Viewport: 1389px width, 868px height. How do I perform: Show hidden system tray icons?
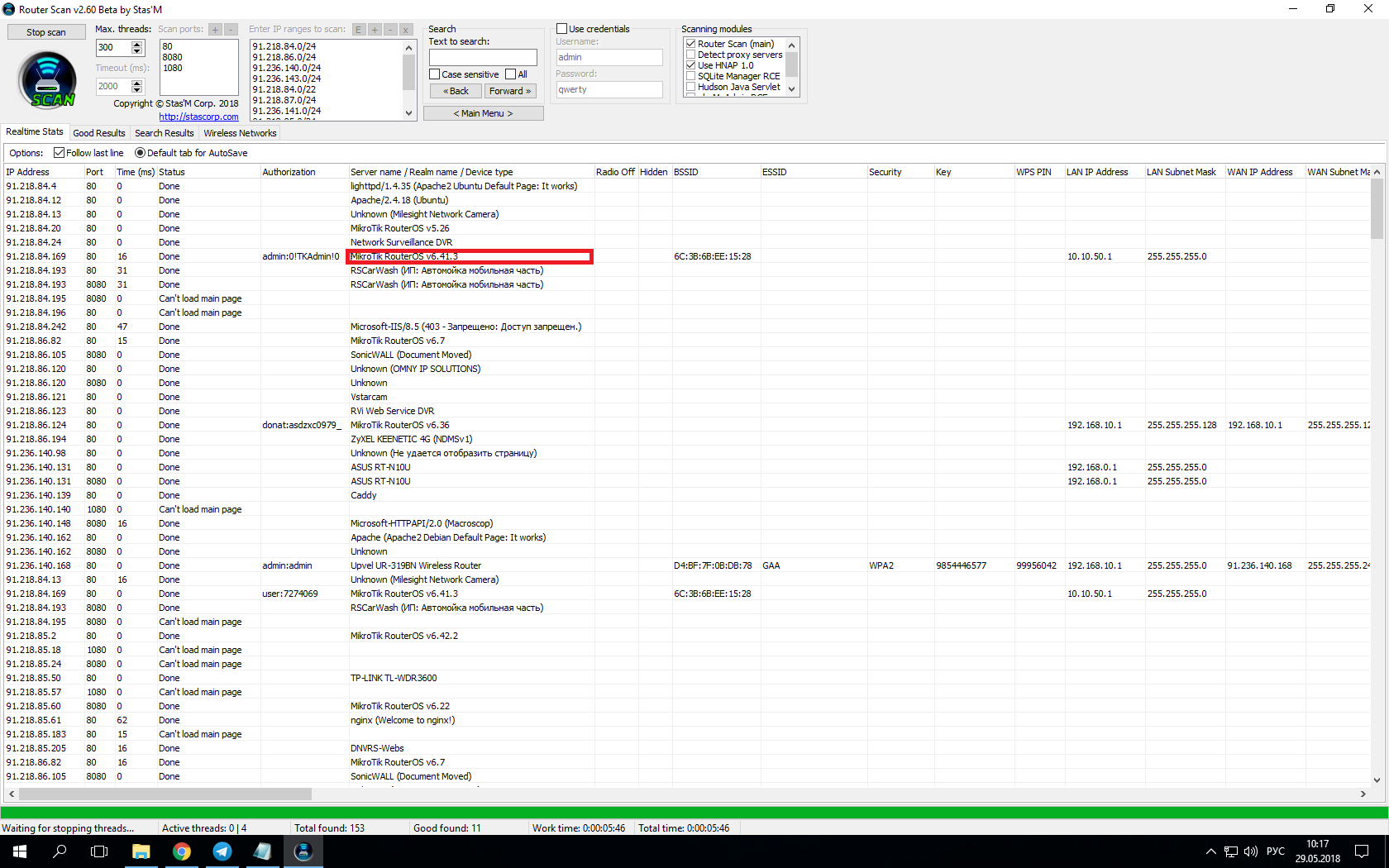click(x=1210, y=851)
